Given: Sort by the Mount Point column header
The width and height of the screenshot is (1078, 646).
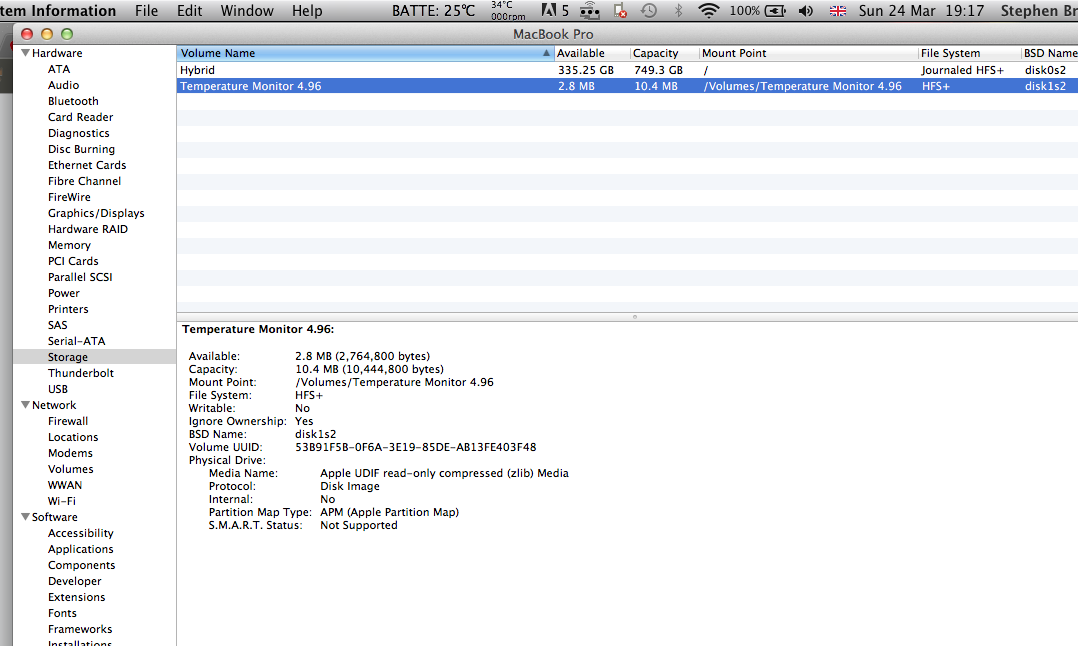Looking at the screenshot, I should pyautogui.click(x=808, y=53).
